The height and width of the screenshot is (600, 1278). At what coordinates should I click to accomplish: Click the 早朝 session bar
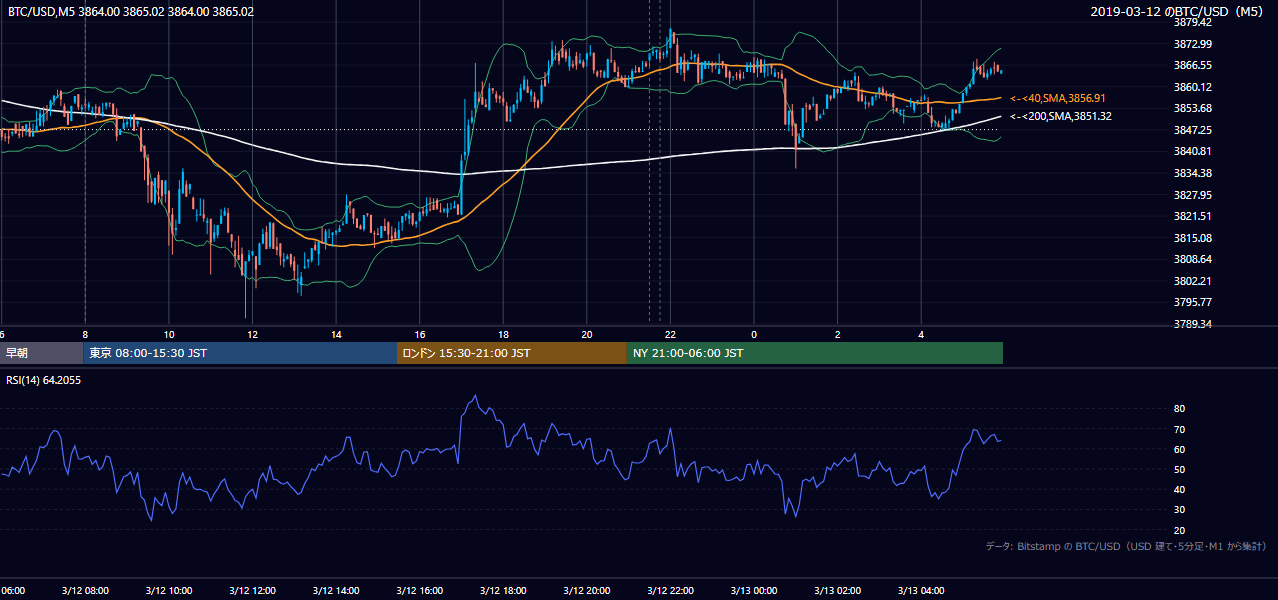tap(42, 353)
